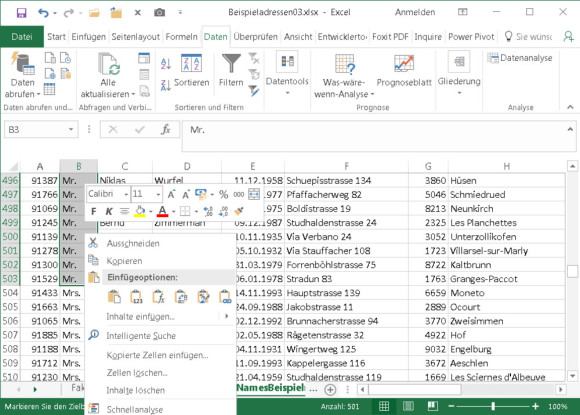Toggle italic with the K button
The width and height of the screenshot is (580, 415).
pos(109,212)
